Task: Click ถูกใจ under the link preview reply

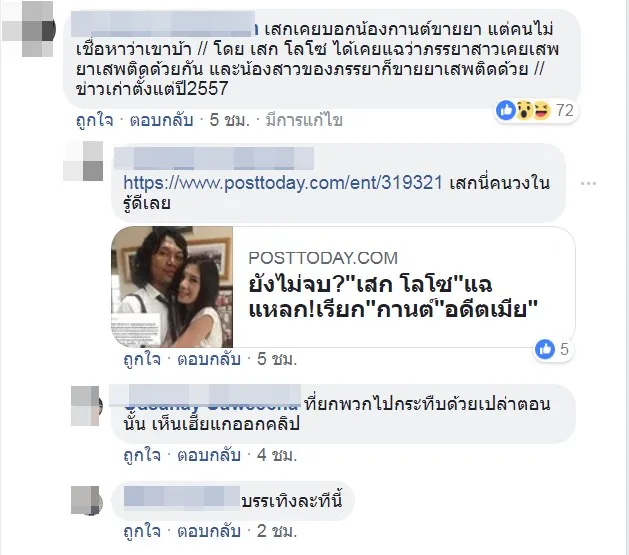Action: 142,359
